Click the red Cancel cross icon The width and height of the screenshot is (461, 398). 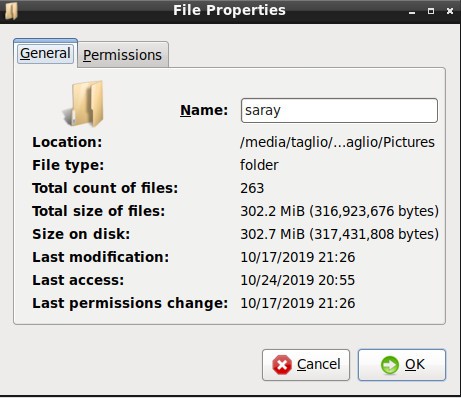pyautogui.click(x=282, y=365)
